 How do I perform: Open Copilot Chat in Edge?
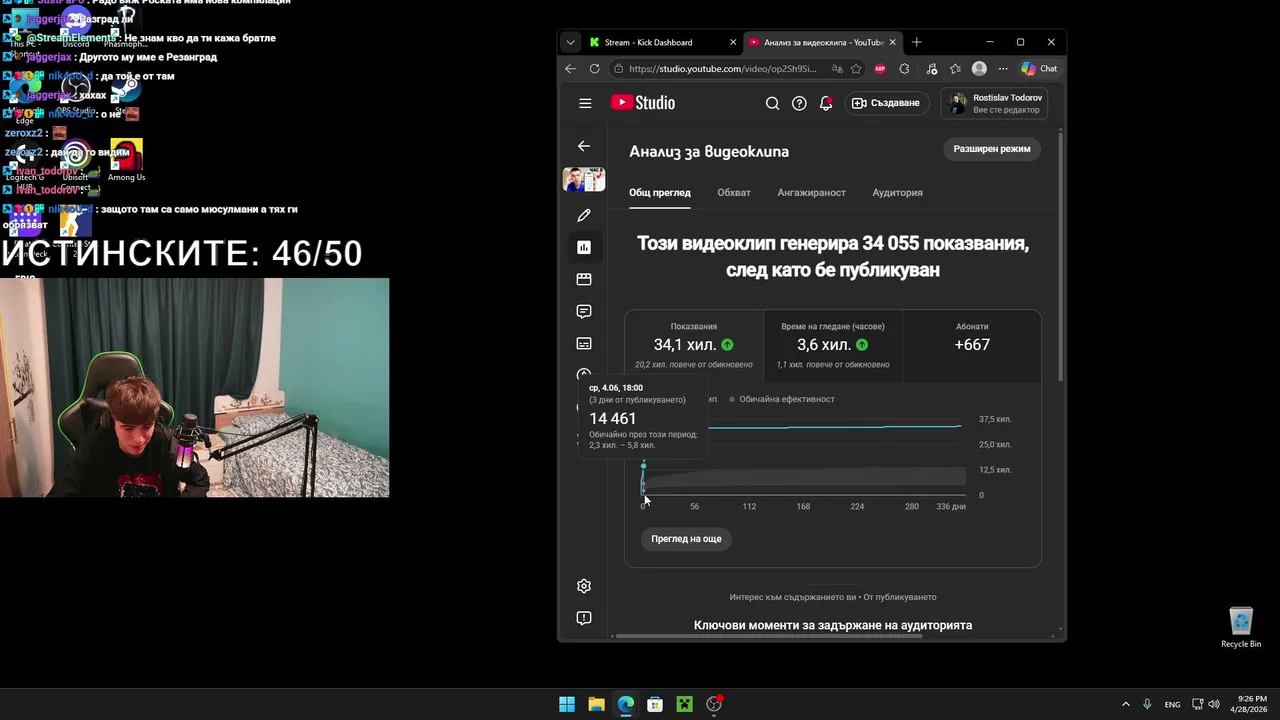coord(1040,69)
